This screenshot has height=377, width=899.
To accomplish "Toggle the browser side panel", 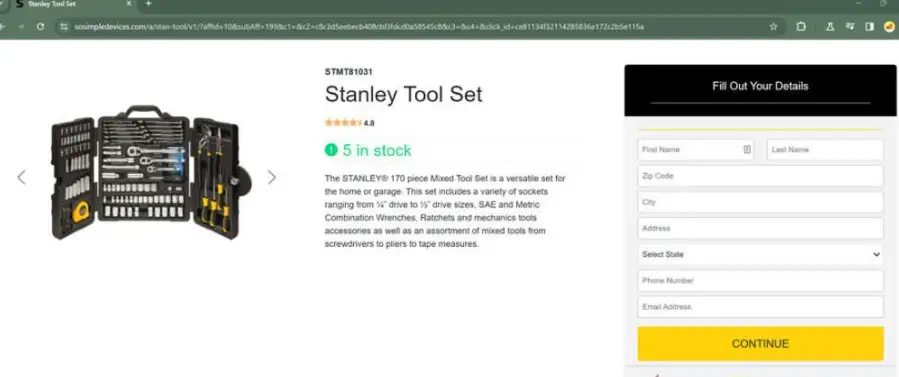I will click(x=870, y=26).
